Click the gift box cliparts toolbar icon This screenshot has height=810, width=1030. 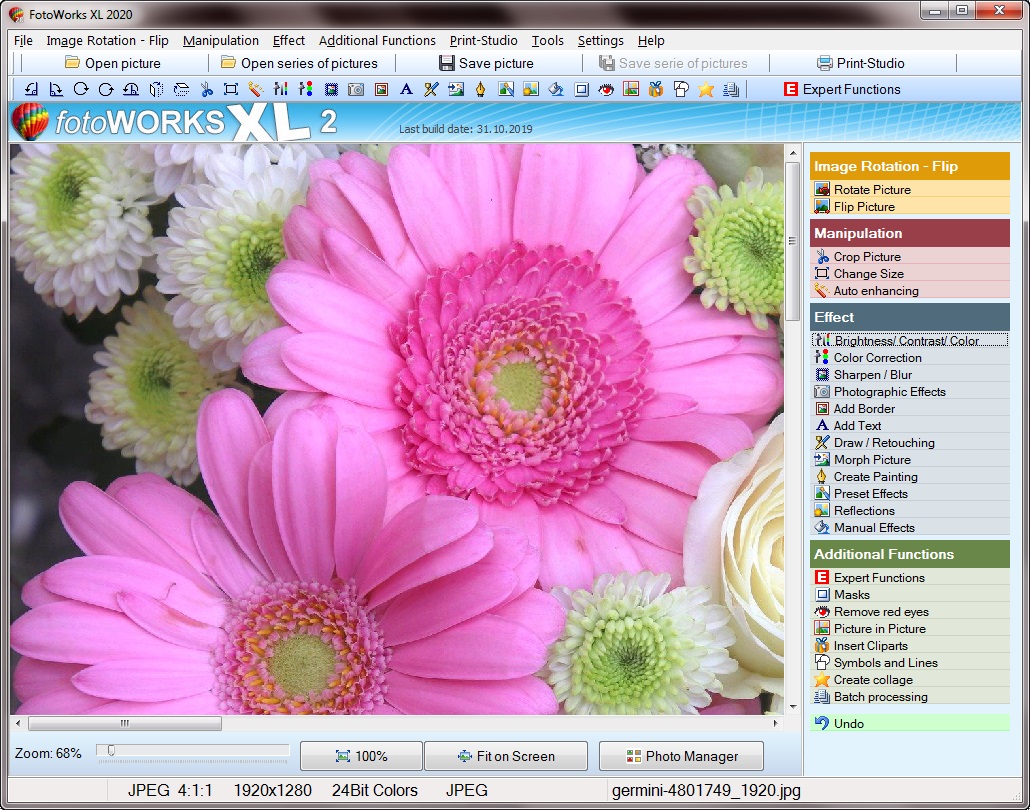[656, 89]
